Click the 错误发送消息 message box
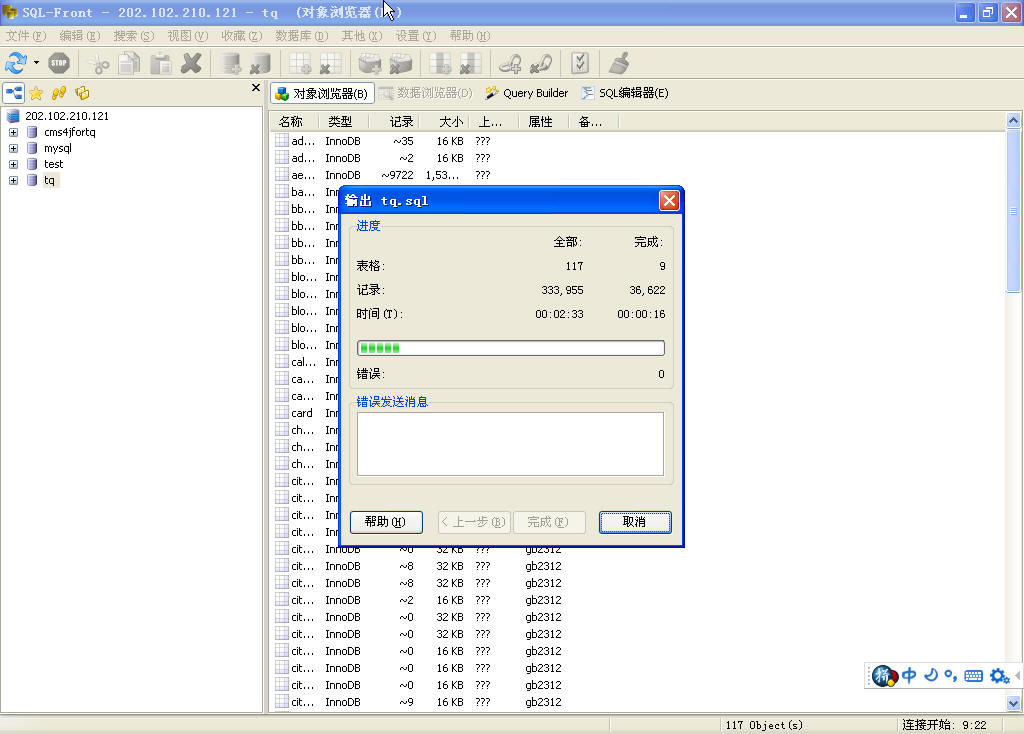This screenshot has width=1024, height=734. click(x=510, y=444)
